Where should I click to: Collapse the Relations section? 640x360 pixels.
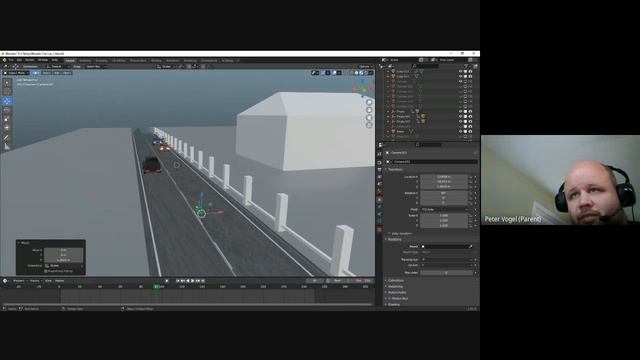pos(394,240)
